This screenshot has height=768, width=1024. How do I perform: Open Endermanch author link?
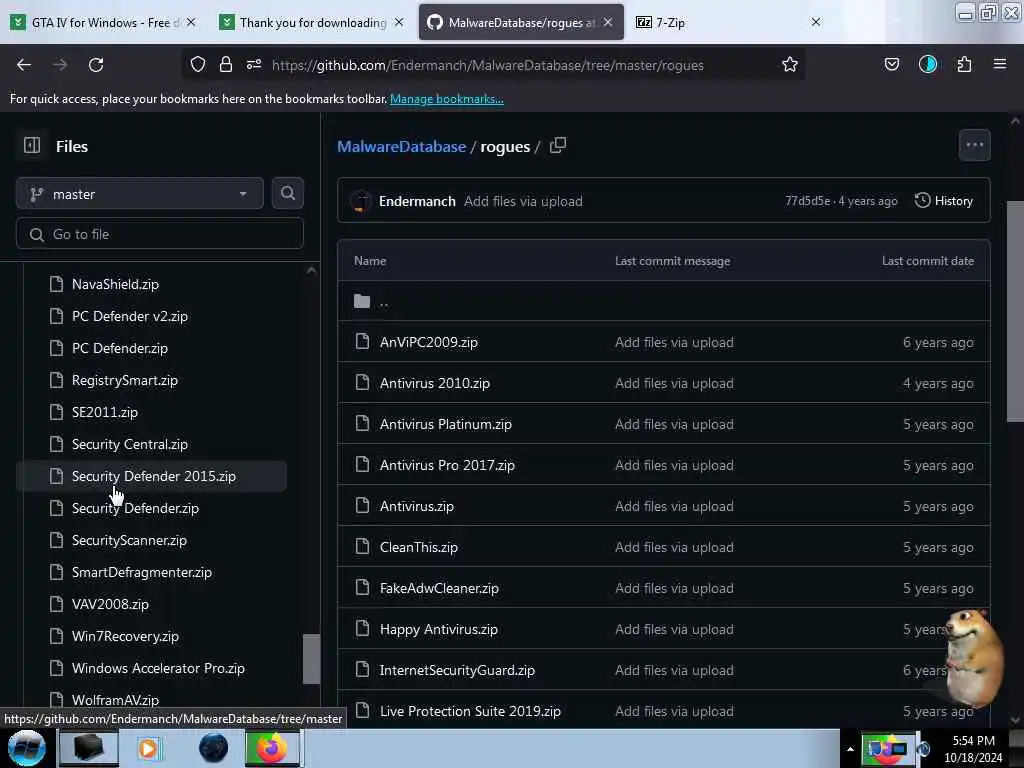click(x=417, y=201)
